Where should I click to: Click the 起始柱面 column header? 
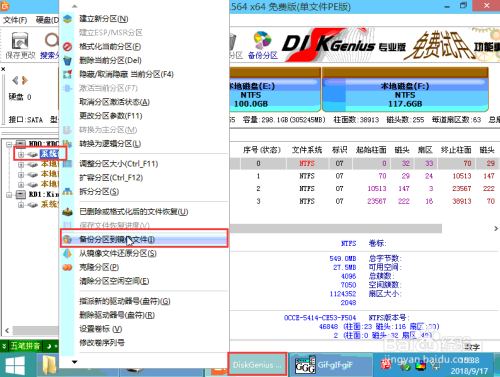tap(371, 150)
